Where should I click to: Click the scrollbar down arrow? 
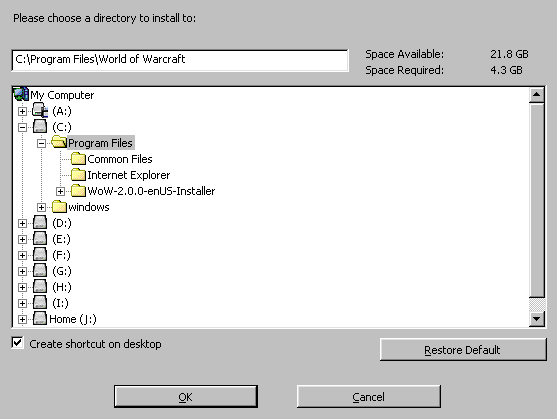tap(536, 319)
